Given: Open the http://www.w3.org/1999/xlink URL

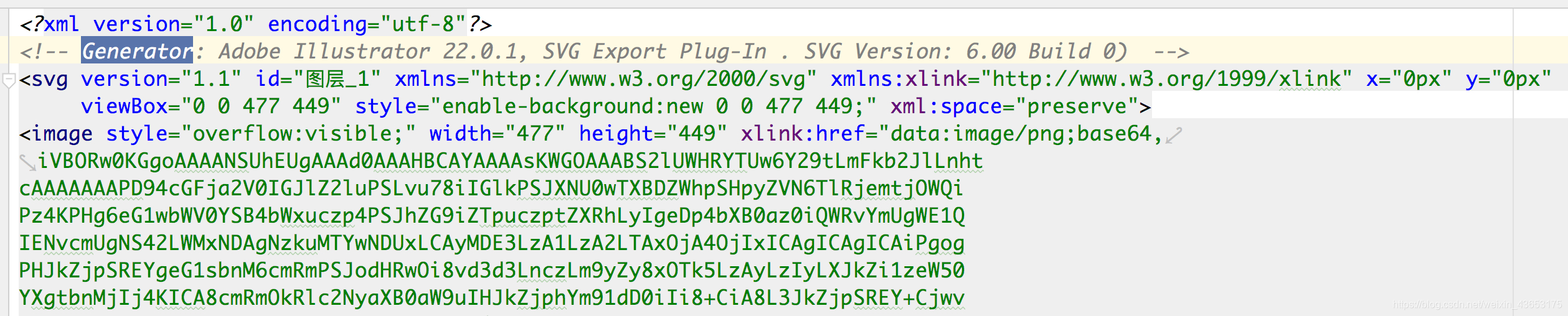Looking at the screenshot, I should tap(1166, 79).
